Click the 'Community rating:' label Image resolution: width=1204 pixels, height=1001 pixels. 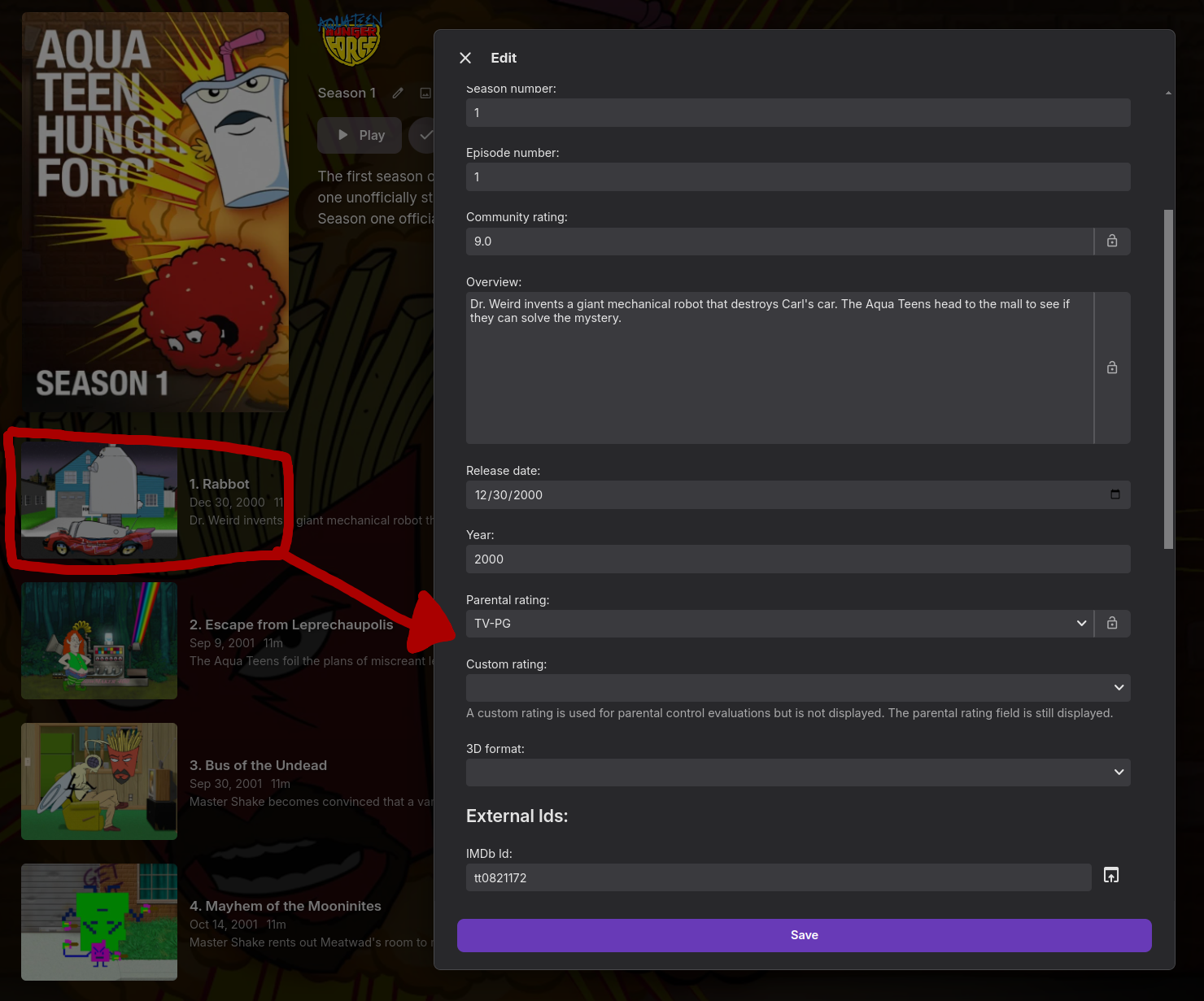tap(517, 217)
